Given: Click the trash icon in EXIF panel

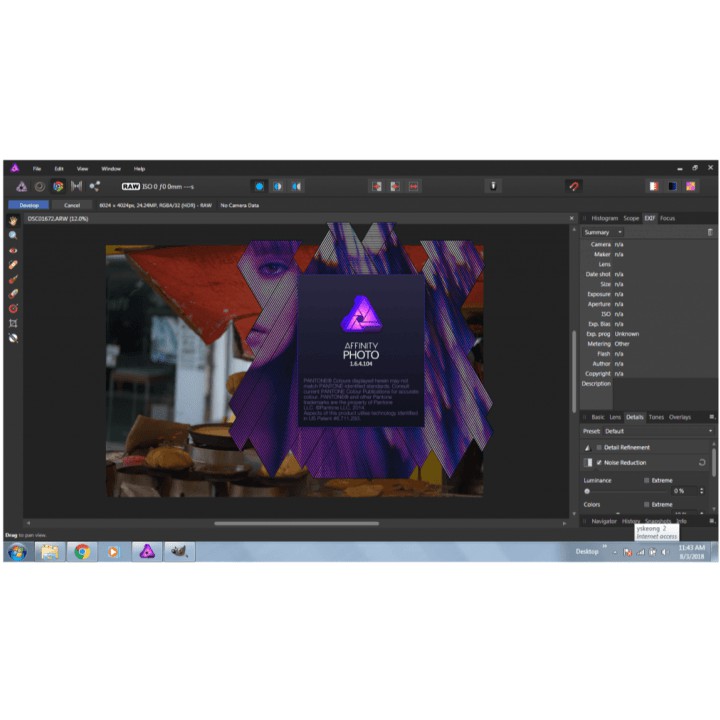Looking at the screenshot, I should coord(710,232).
